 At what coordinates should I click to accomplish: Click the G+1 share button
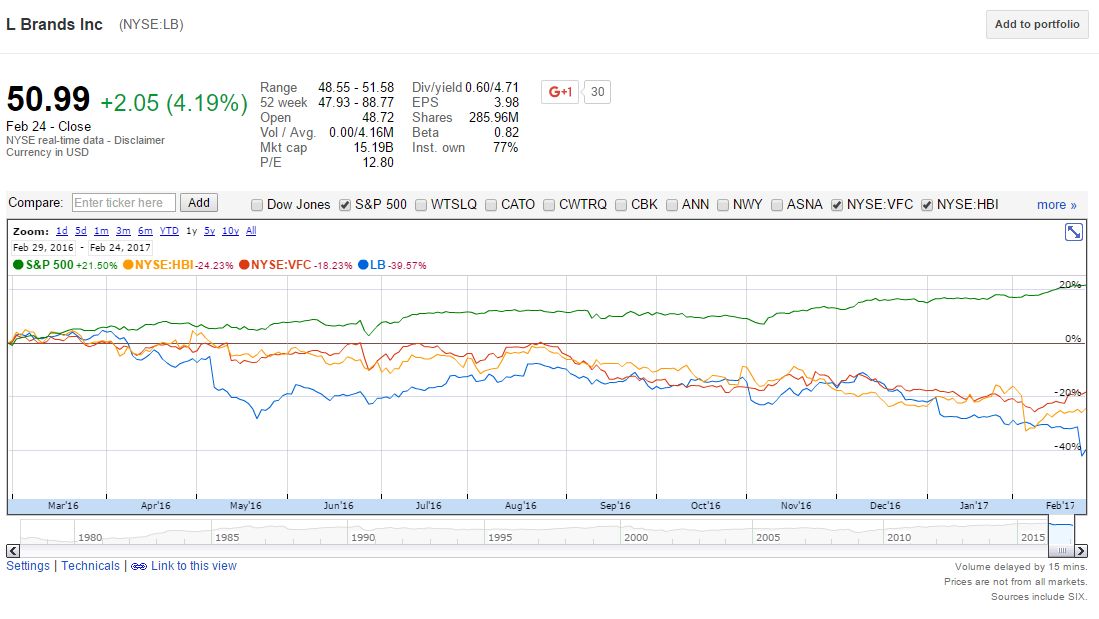click(560, 92)
